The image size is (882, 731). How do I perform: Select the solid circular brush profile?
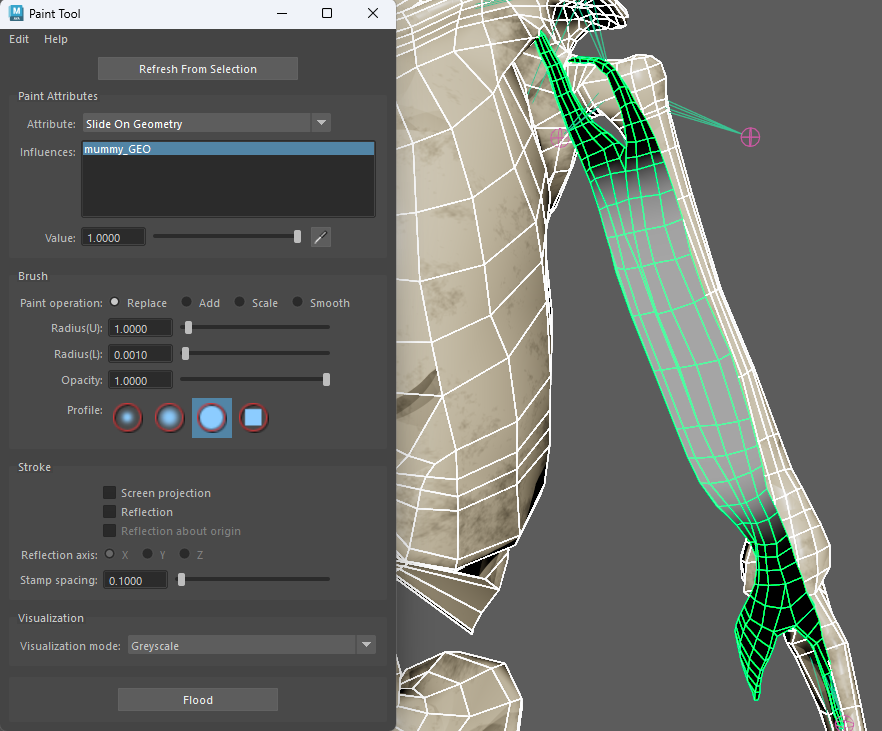point(211,417)
